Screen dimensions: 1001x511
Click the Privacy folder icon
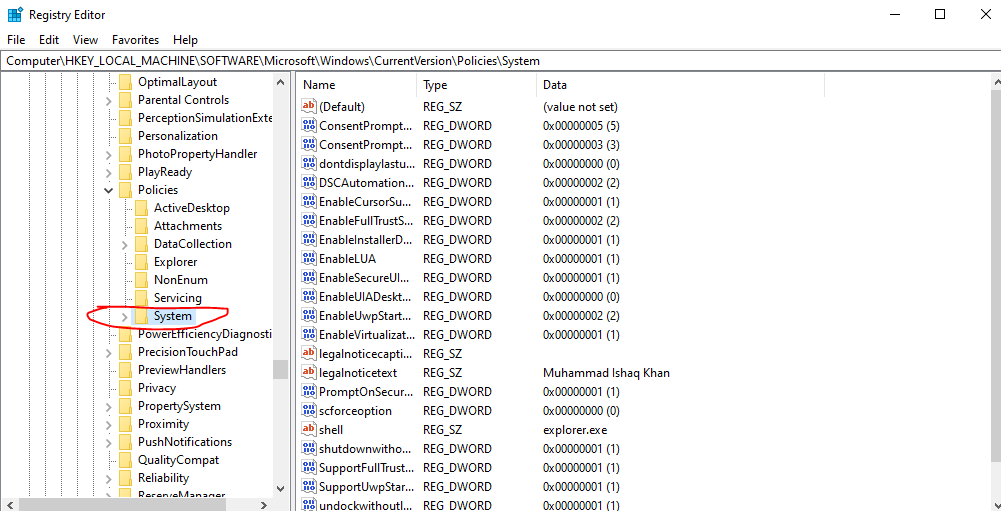tap(125, 388)
